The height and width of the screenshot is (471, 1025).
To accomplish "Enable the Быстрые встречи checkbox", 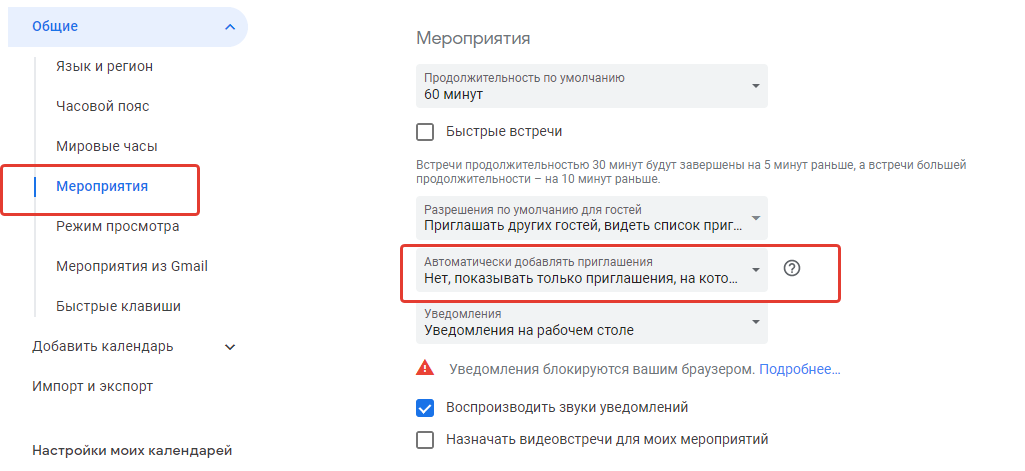I will (425, 131).
